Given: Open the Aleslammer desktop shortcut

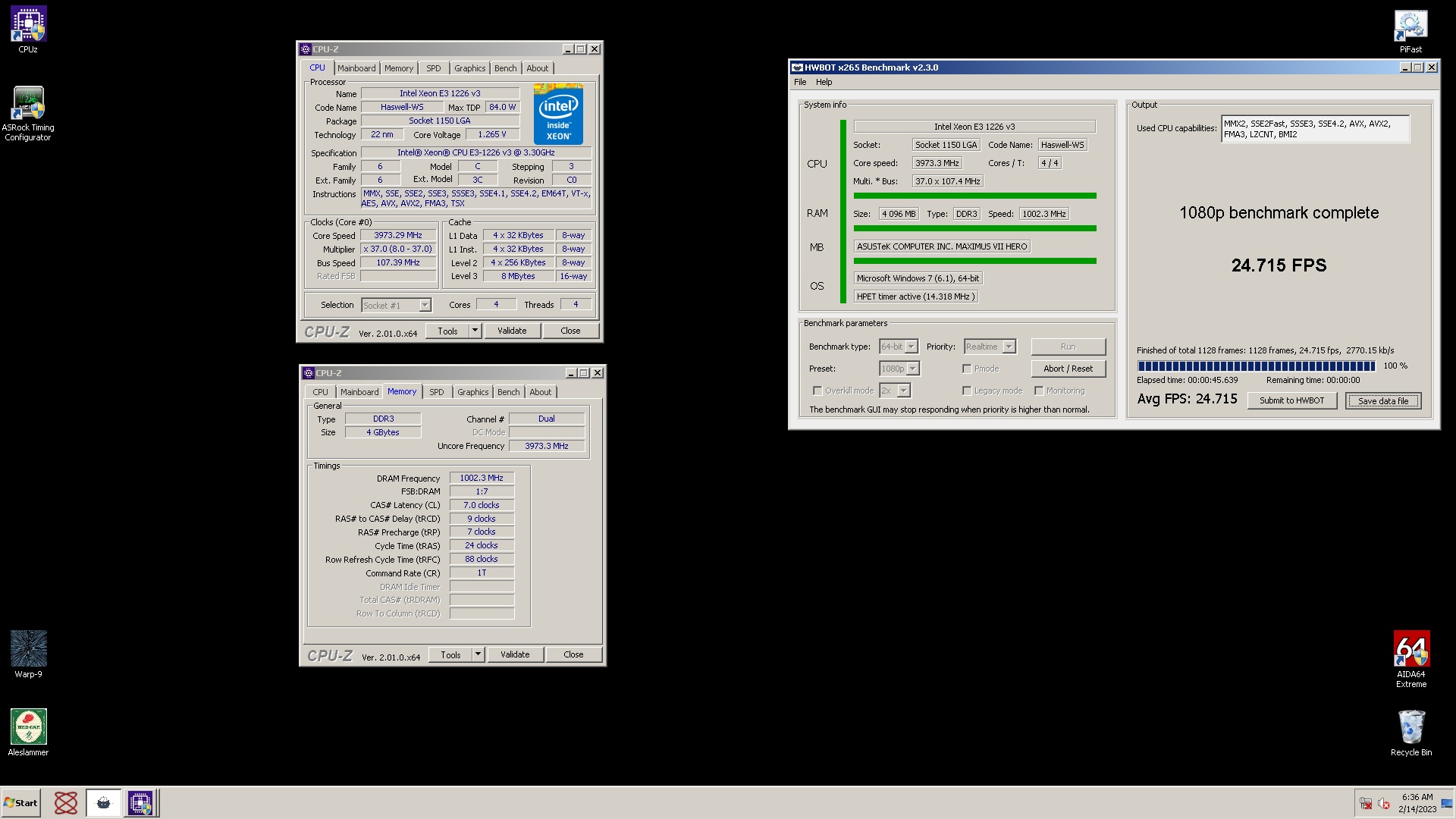Looking at the screenshot, I should click(x=28, y=733).
